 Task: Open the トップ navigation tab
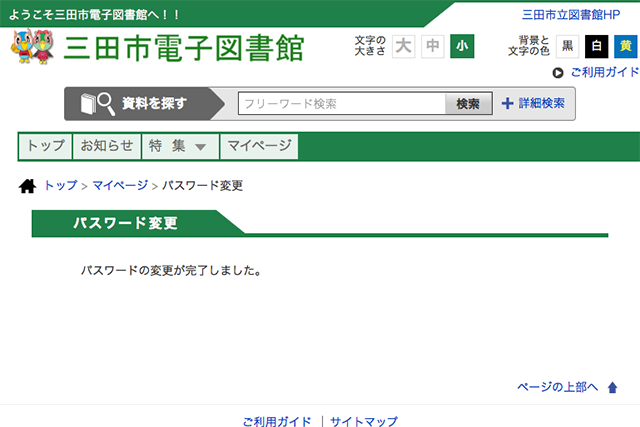tap(45, 146)
